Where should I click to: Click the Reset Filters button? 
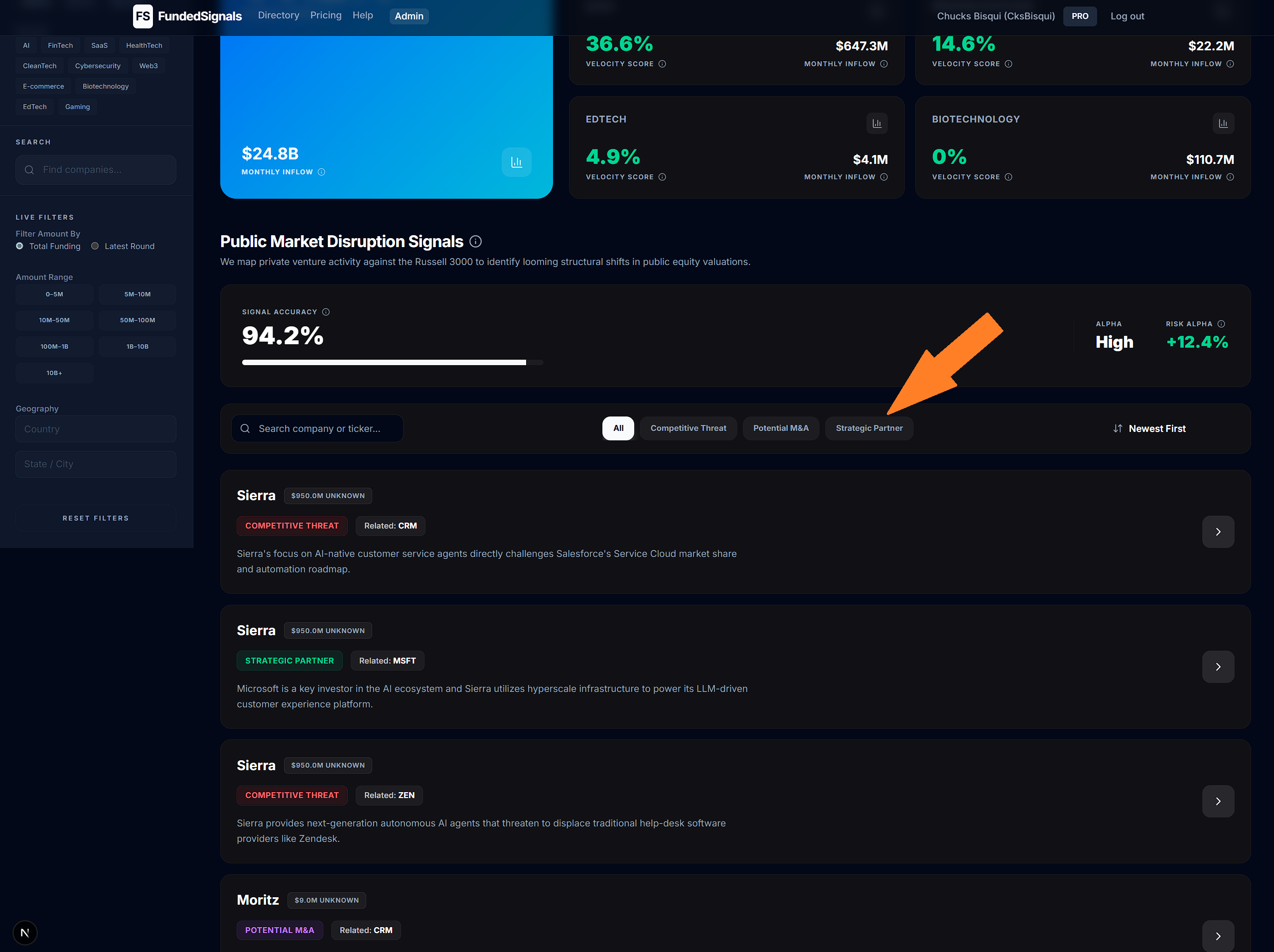click(96, 518)
